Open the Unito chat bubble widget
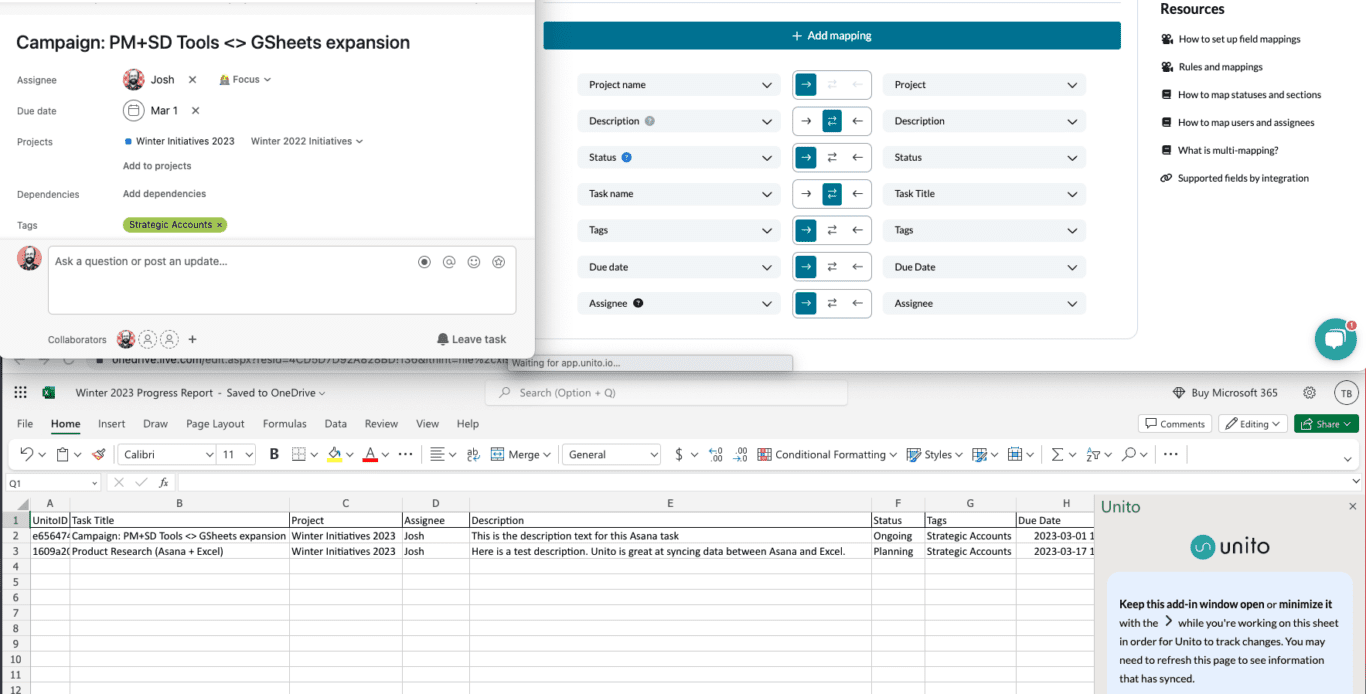Screen dimensions: 1366x694 [x=1335, y=340]
